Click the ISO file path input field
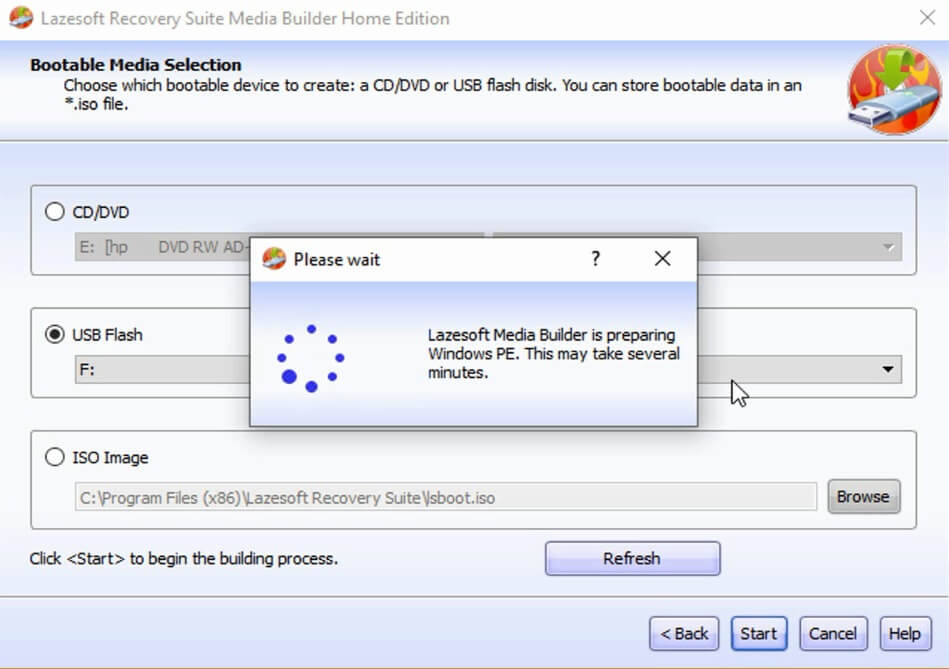Screen dimensions: 949x669 click(x=446, y=497)
